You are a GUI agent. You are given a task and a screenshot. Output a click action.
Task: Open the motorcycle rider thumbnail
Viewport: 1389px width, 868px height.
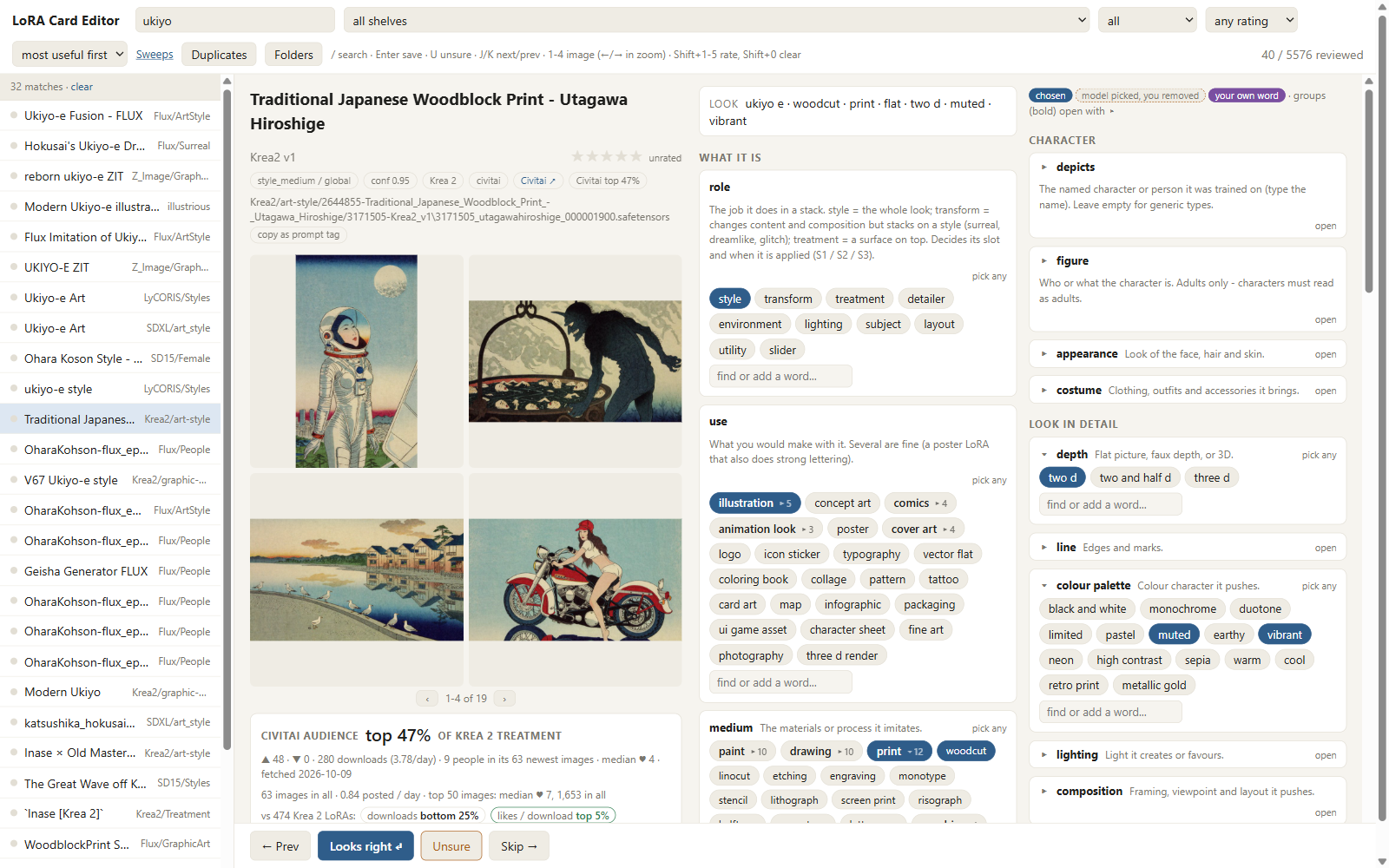[x=575, y=580]
